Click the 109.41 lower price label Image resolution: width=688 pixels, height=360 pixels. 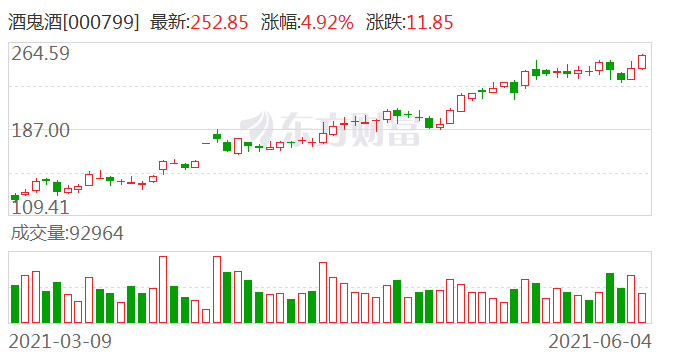pyautogui.click(x=40, y=207)
